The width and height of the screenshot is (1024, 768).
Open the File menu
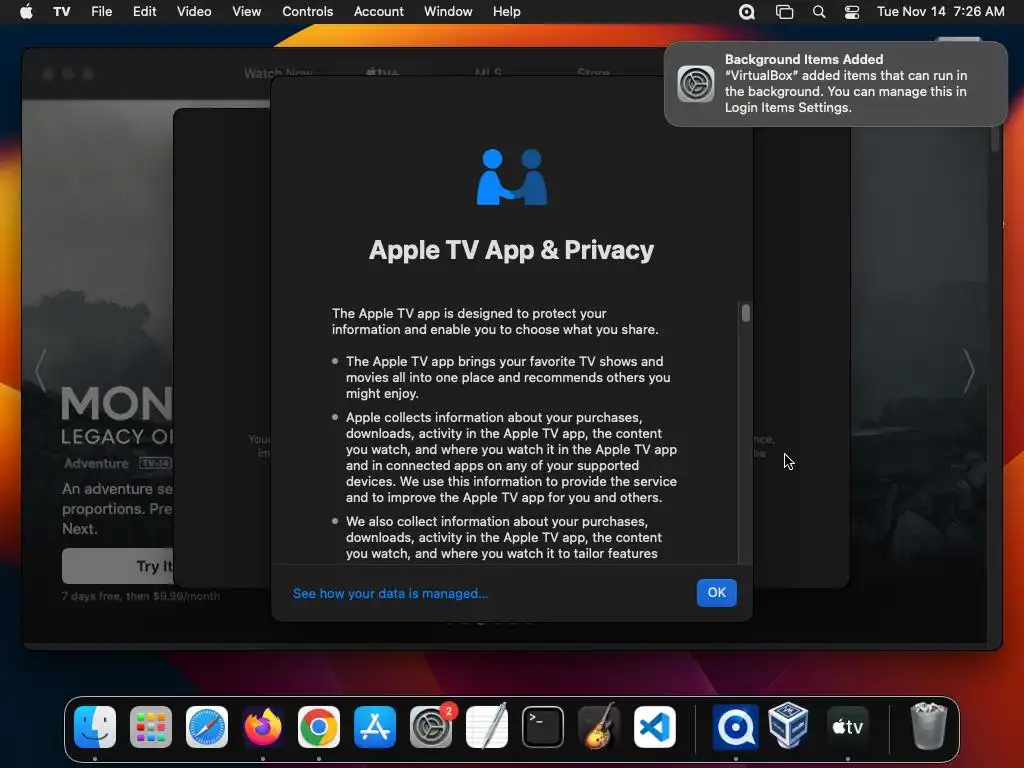pyautogui.click(x=101, y=11)
